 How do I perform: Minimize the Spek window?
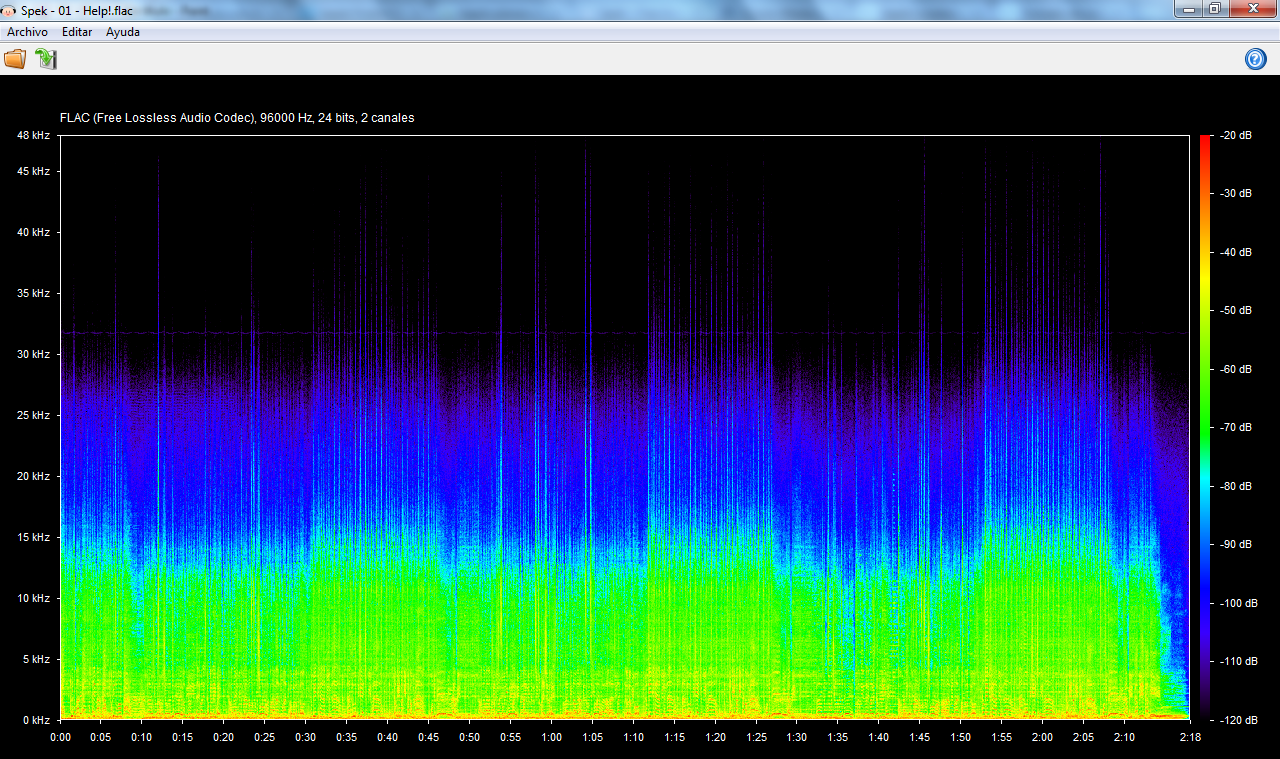click(1189, 9)
